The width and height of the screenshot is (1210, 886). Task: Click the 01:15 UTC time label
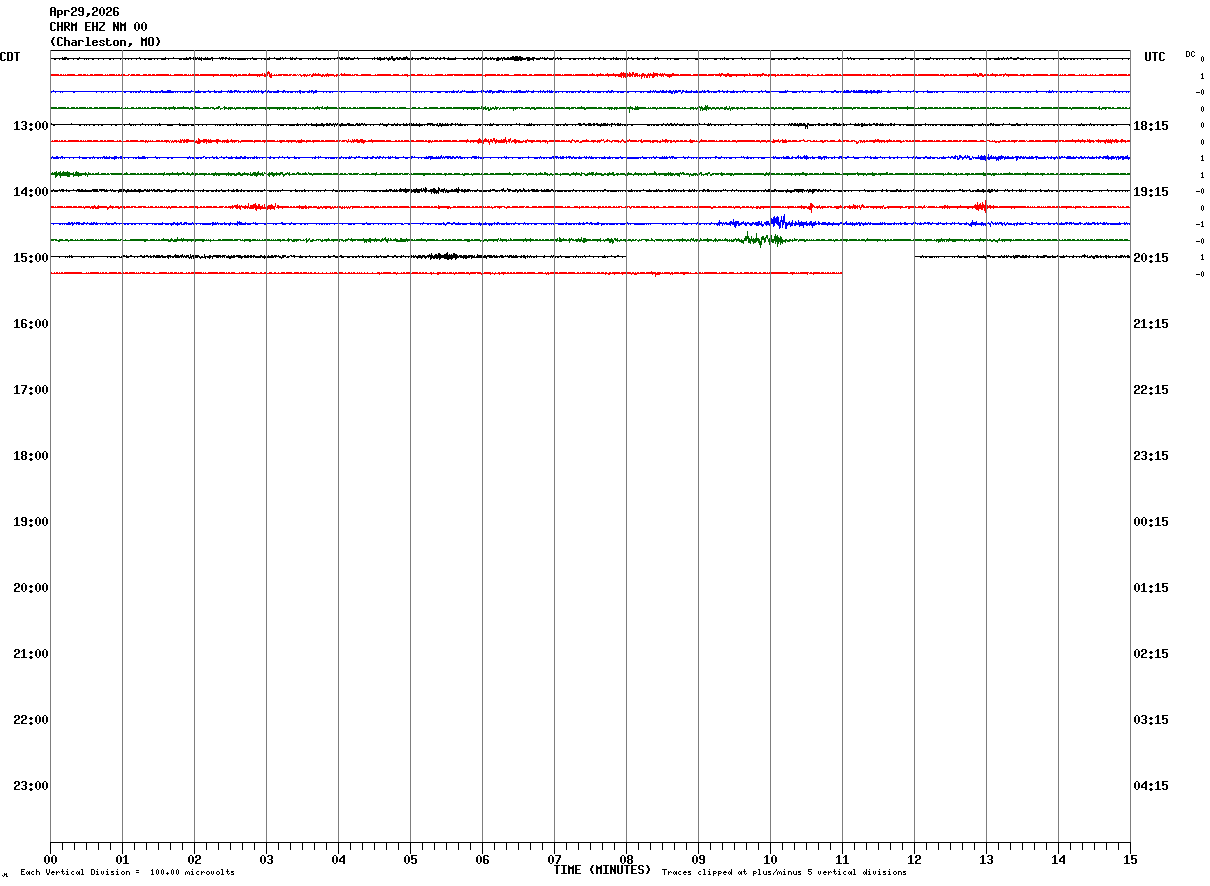1151,587
